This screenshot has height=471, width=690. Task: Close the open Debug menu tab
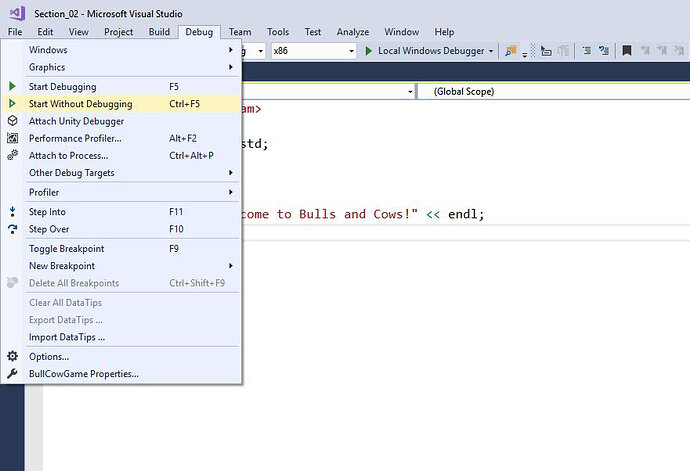199,32
